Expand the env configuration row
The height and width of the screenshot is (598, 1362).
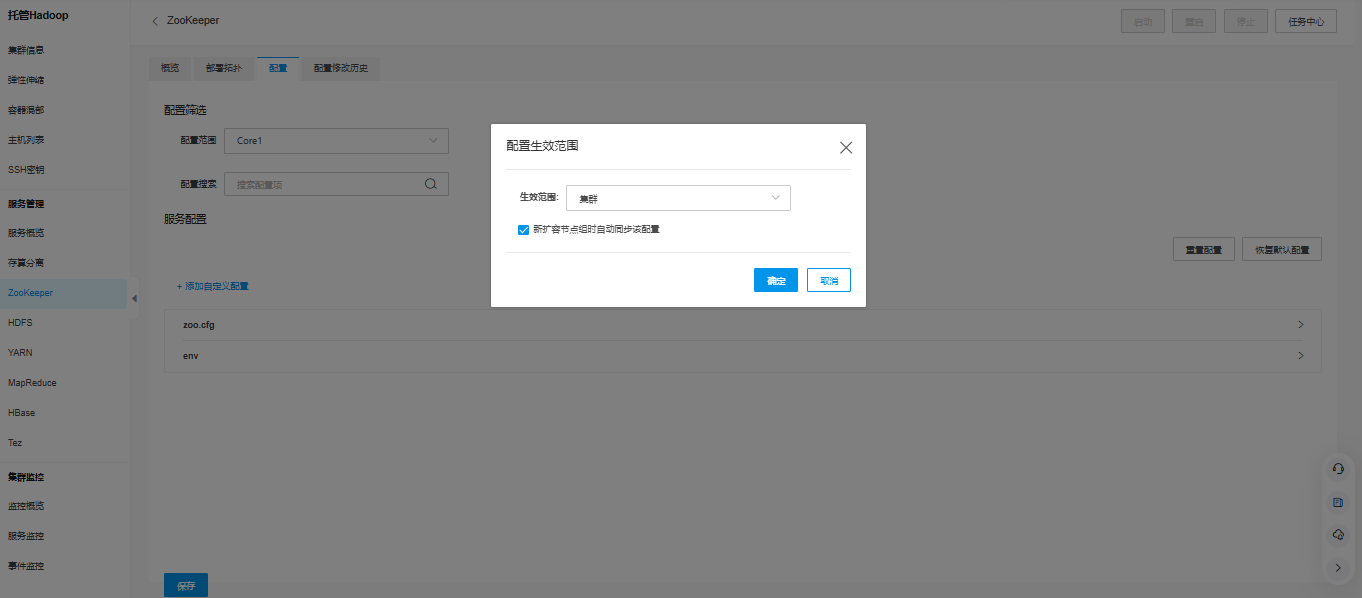[x=742, y=356]
